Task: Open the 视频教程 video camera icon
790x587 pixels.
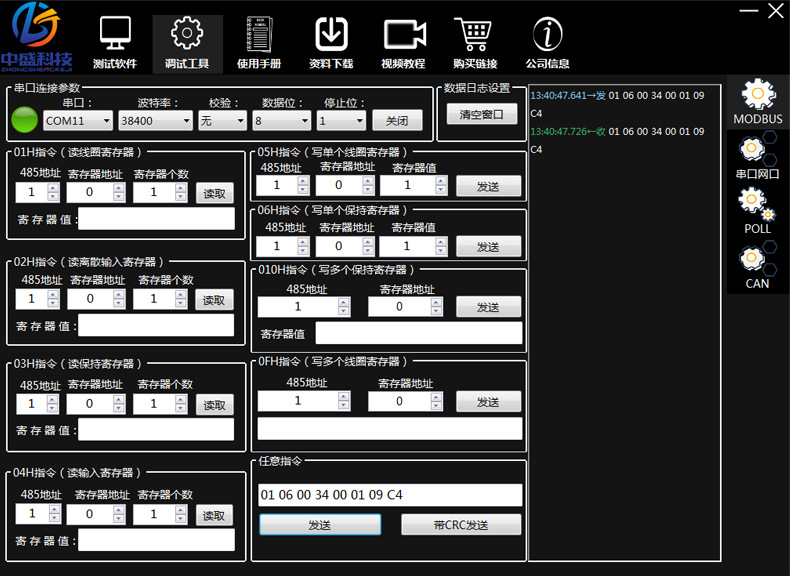Action: coord(403,35)
